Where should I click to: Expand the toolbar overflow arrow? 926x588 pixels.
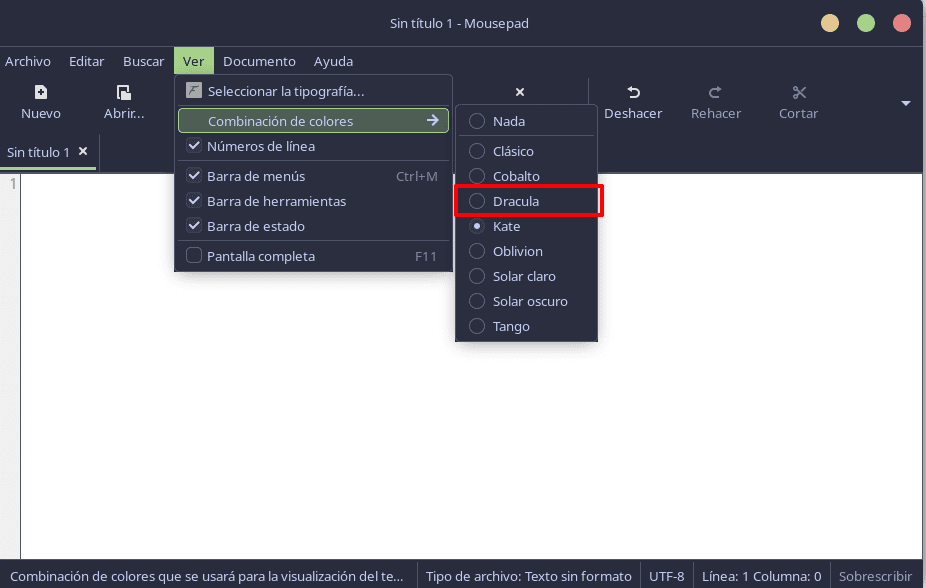(x=906, y=103)
